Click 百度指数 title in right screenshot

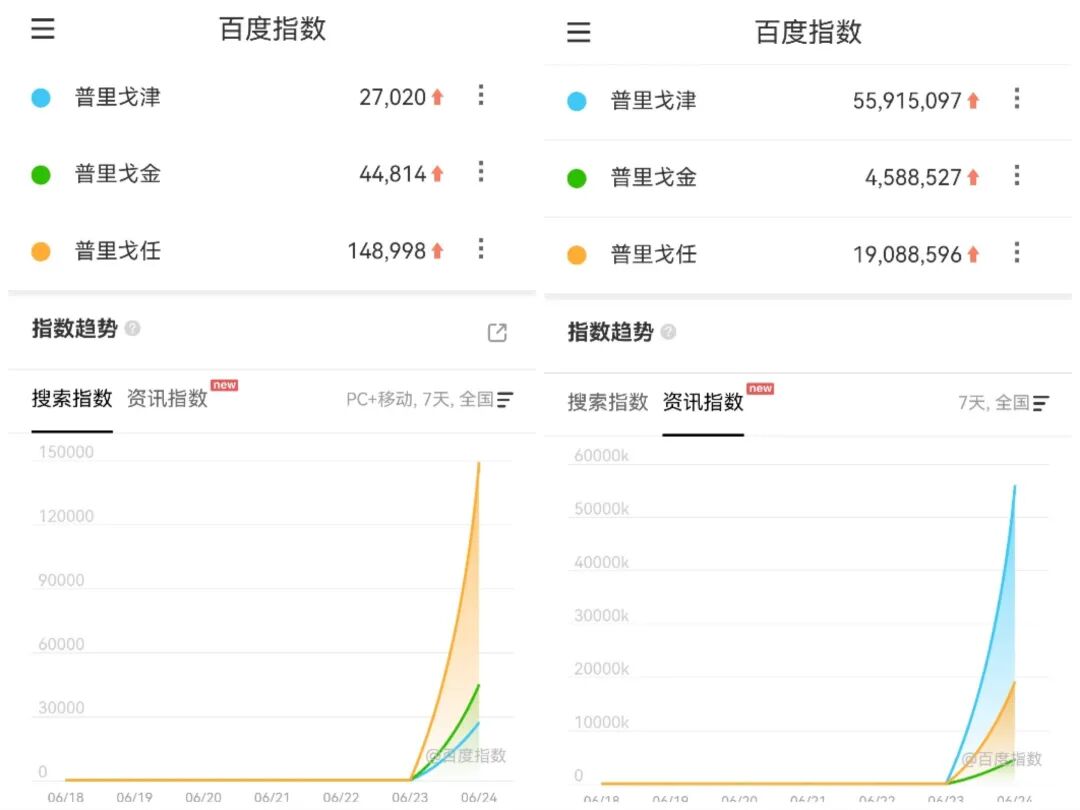click(808, 32)
